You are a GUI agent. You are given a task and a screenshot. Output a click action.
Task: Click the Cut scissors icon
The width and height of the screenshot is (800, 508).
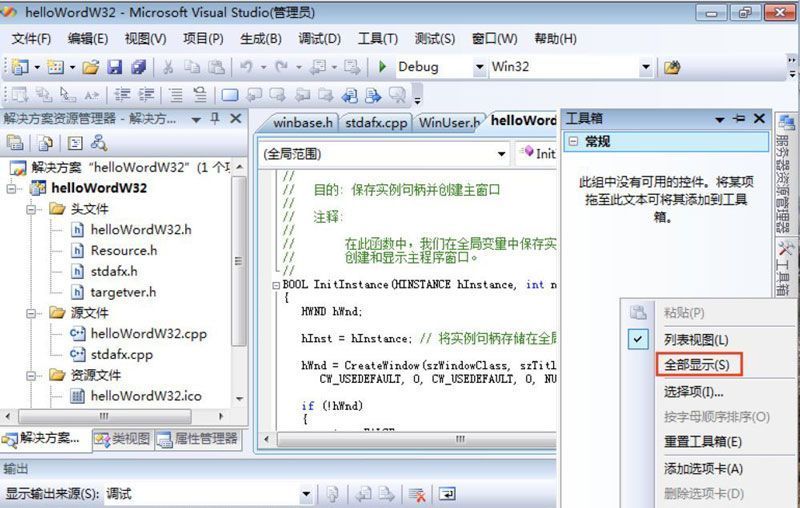point(168,67)
